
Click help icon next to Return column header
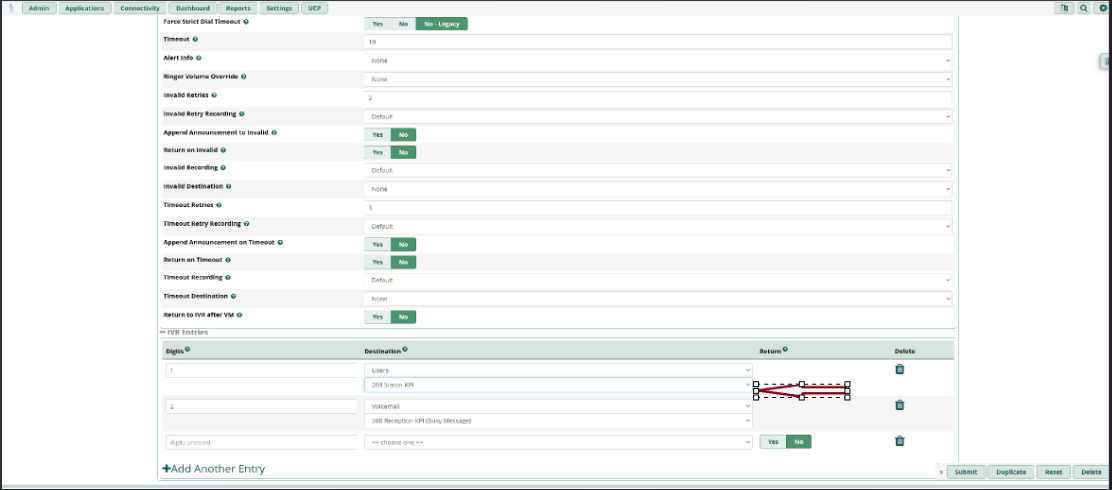786,349
